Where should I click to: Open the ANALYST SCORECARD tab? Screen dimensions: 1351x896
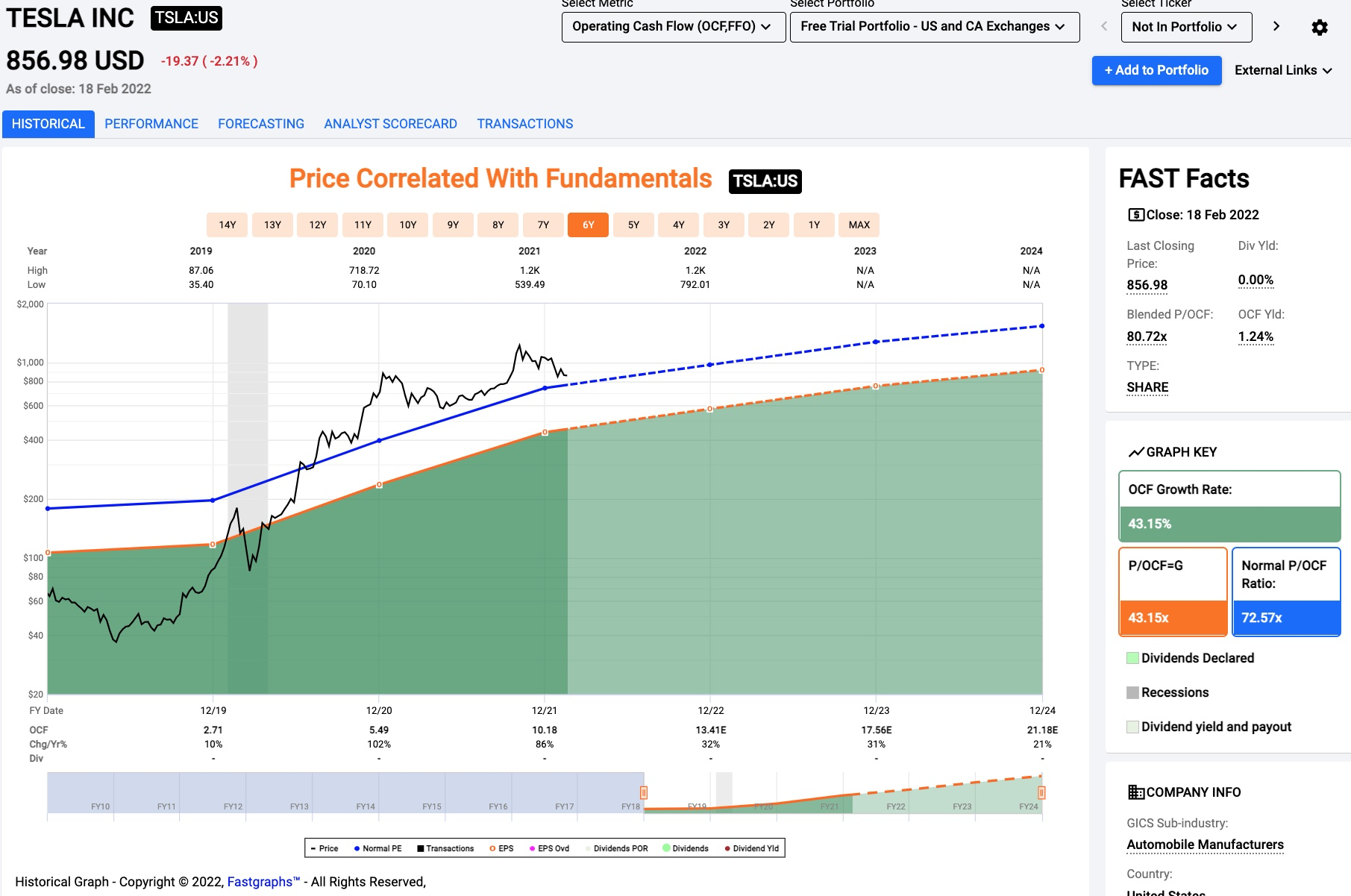391,124
